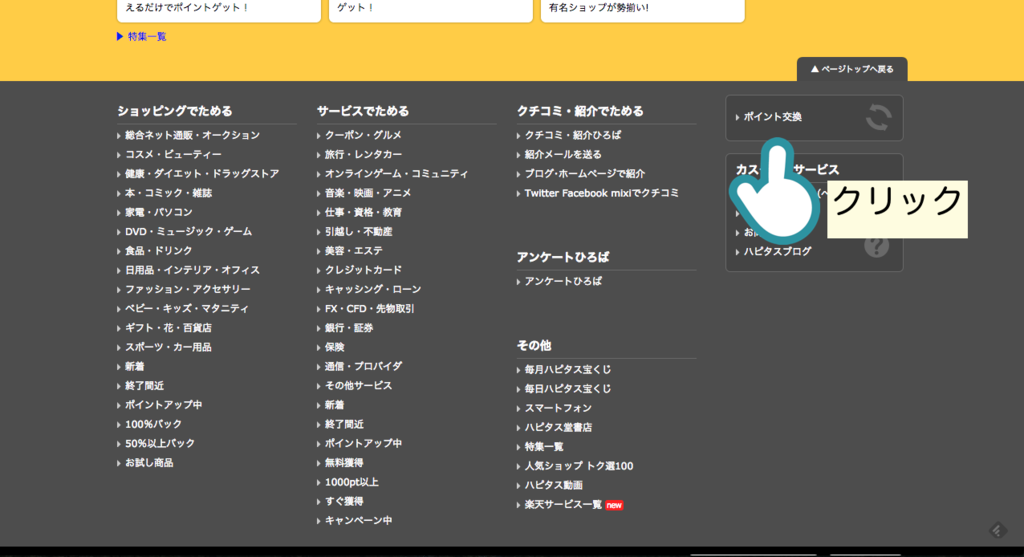
Task: Open Twitter Facebook mixiでクチコミ link
Action: (601, 193)
